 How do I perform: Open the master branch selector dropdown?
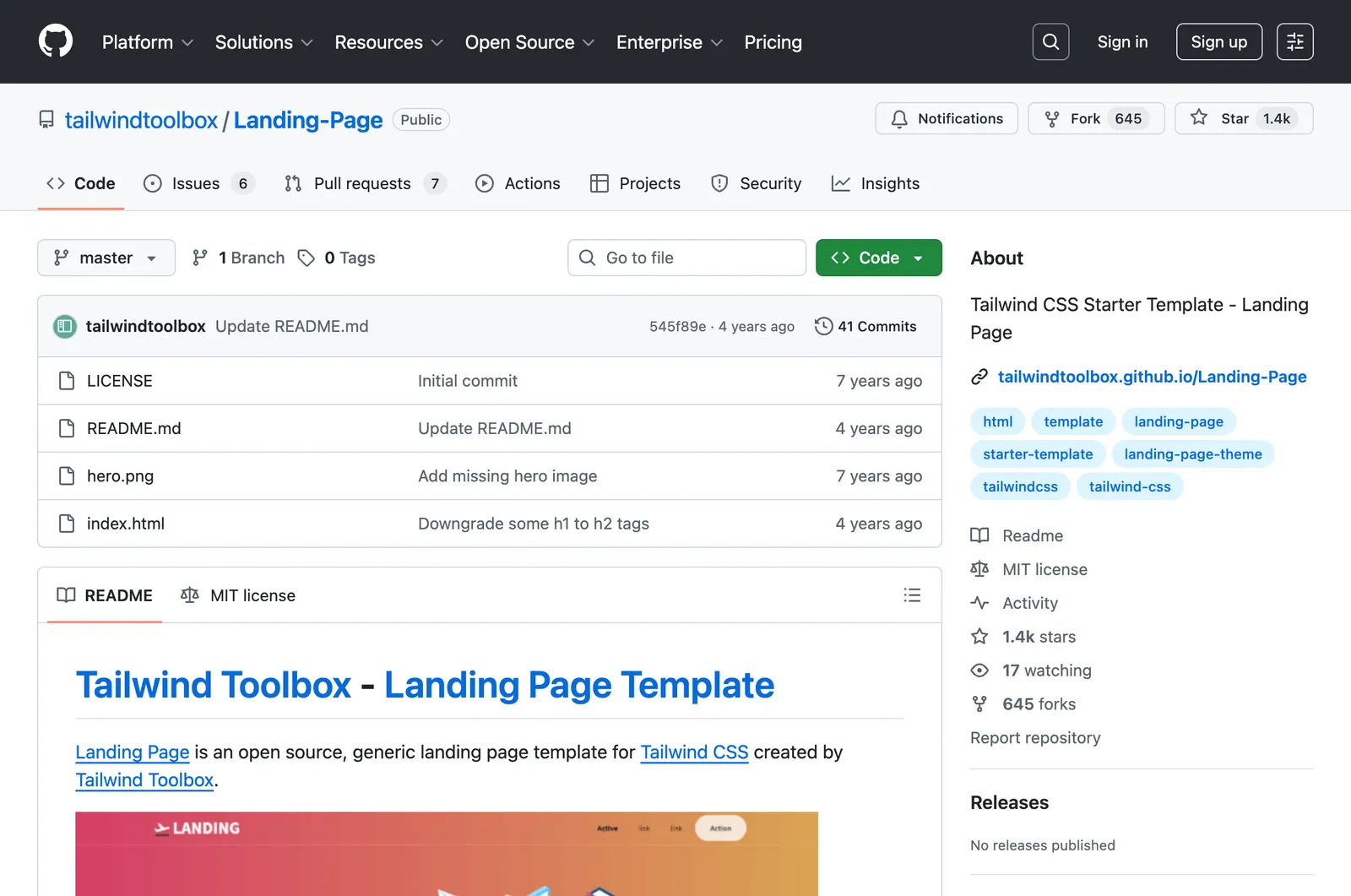[x=106, y=258]
